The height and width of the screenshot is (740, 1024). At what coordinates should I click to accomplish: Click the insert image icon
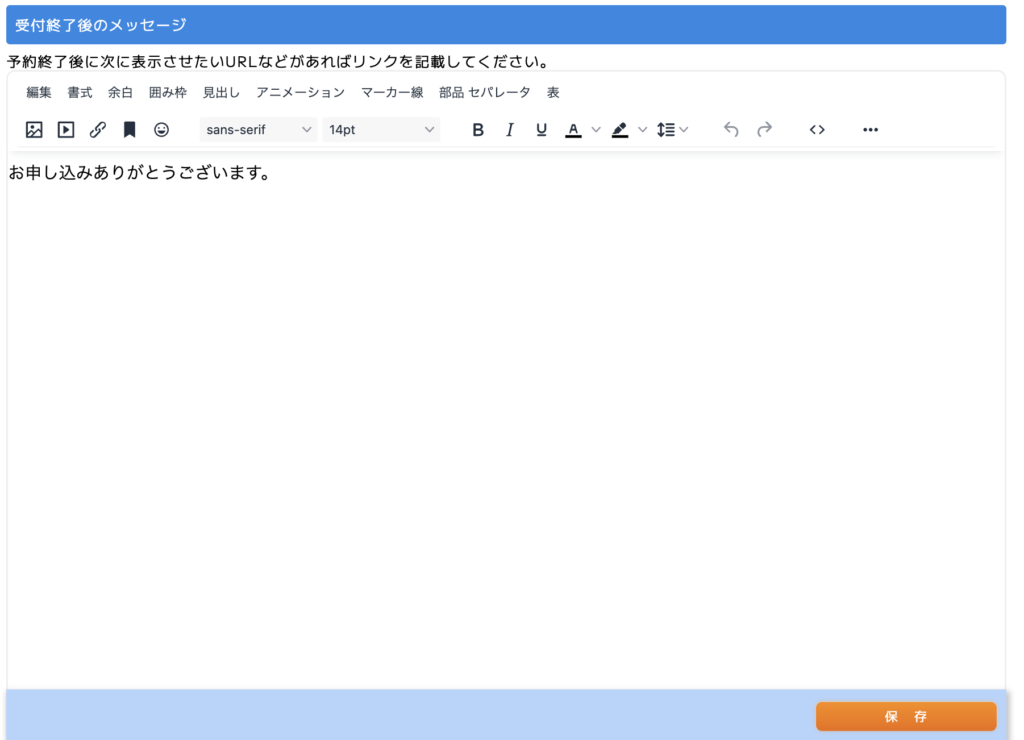click(34, 130)
